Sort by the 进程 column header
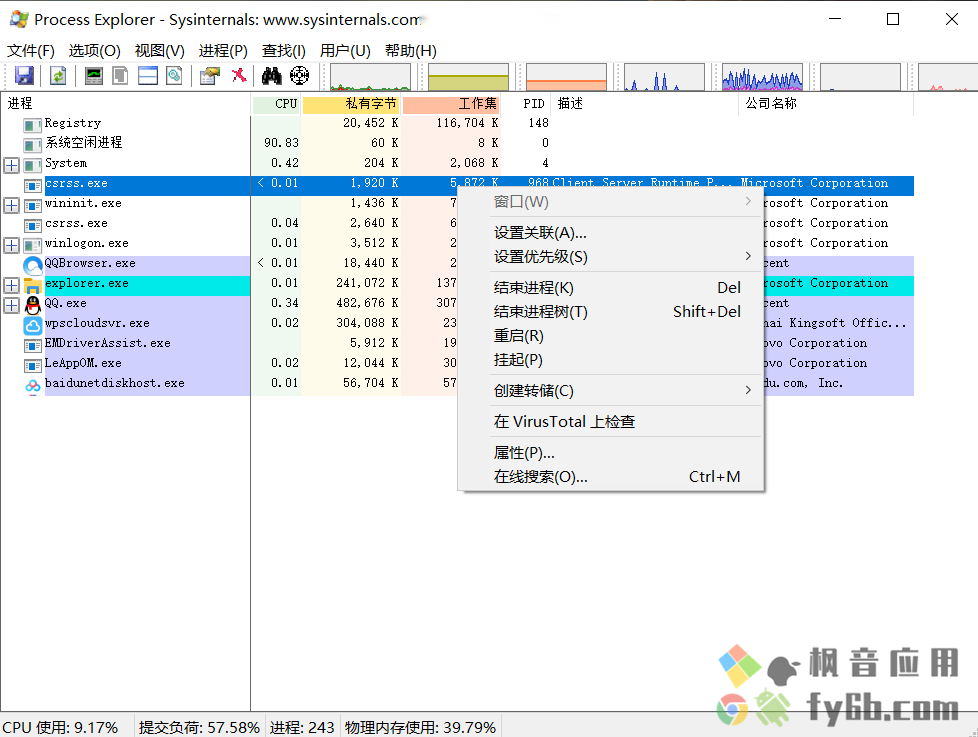 (x=126, y=104)
